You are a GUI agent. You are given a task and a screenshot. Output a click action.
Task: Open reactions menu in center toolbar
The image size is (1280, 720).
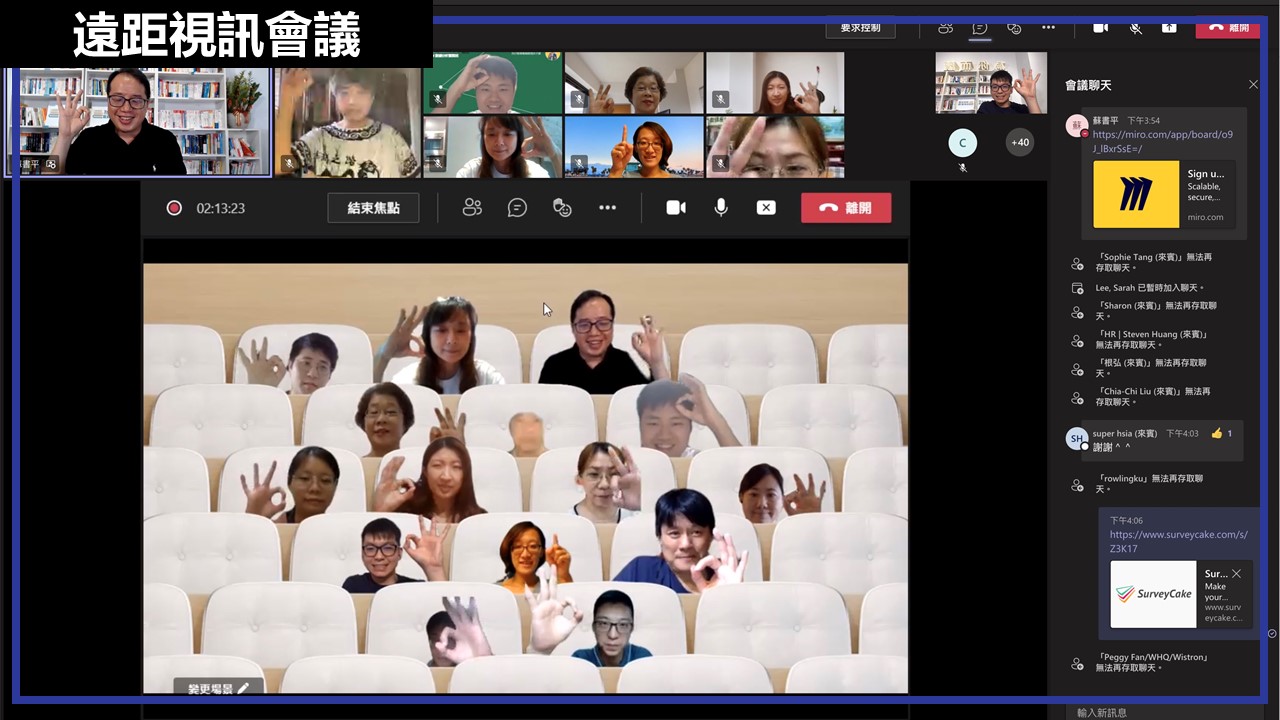coord(562,208)
